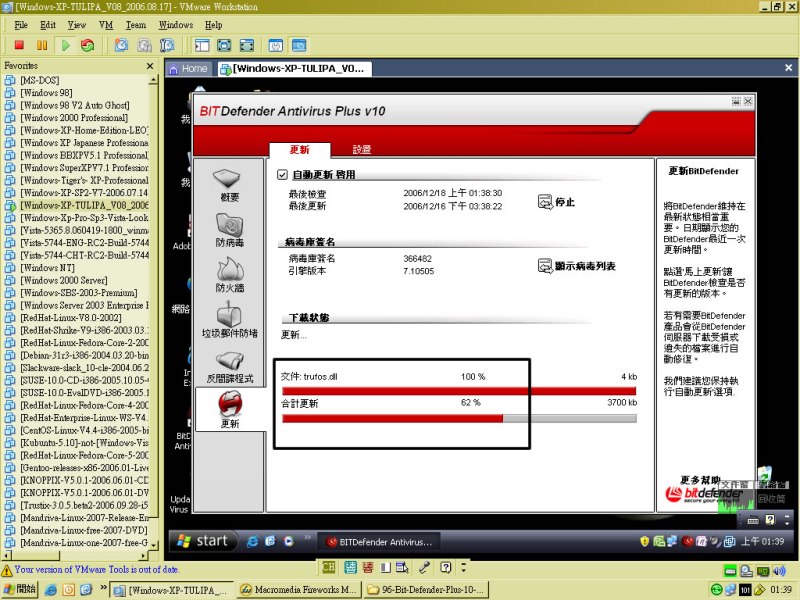Click the "Your version of VMware Tools" message

click(97, 569)
